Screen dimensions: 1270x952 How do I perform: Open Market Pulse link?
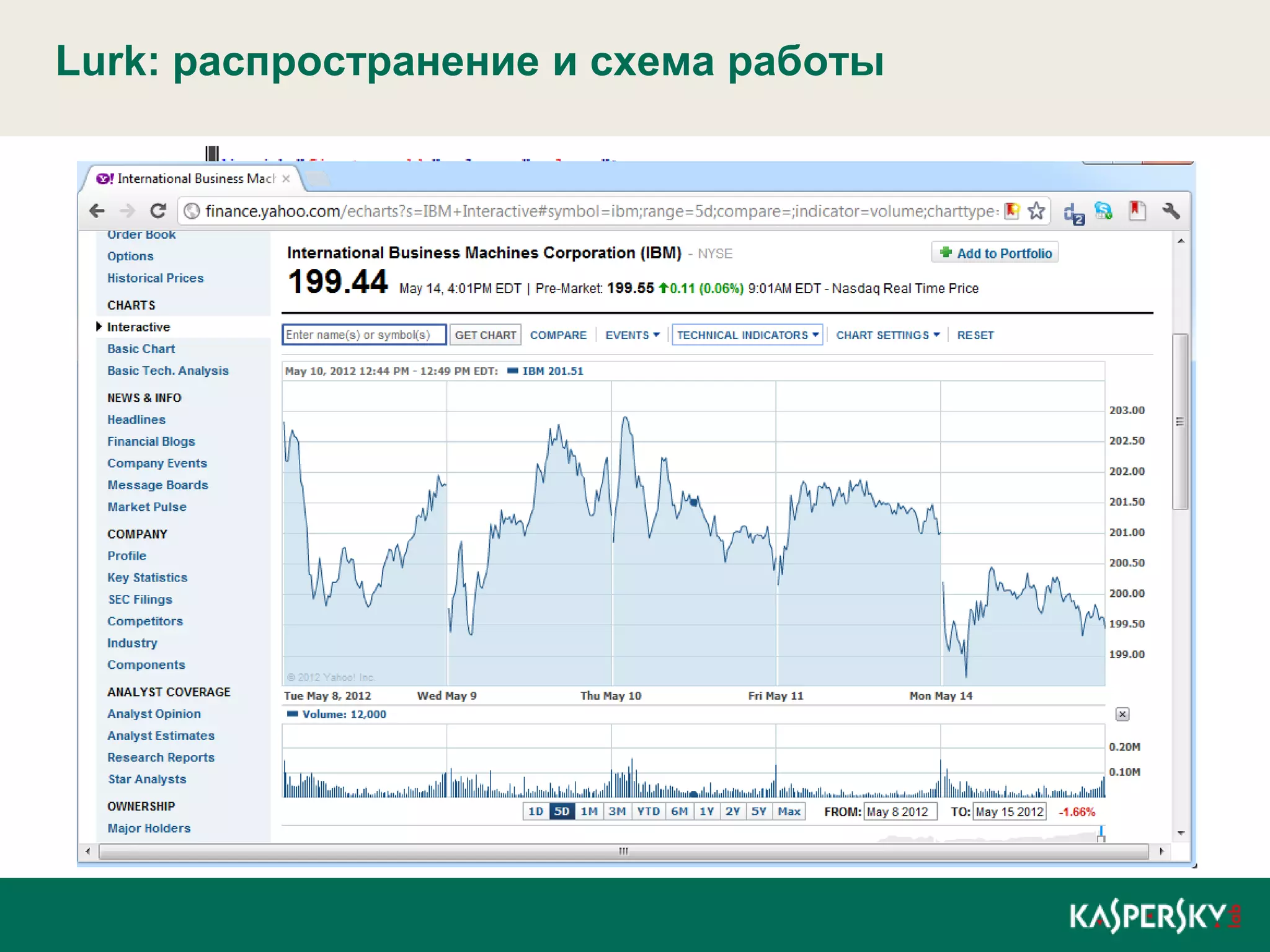click(x=147, y=506)
